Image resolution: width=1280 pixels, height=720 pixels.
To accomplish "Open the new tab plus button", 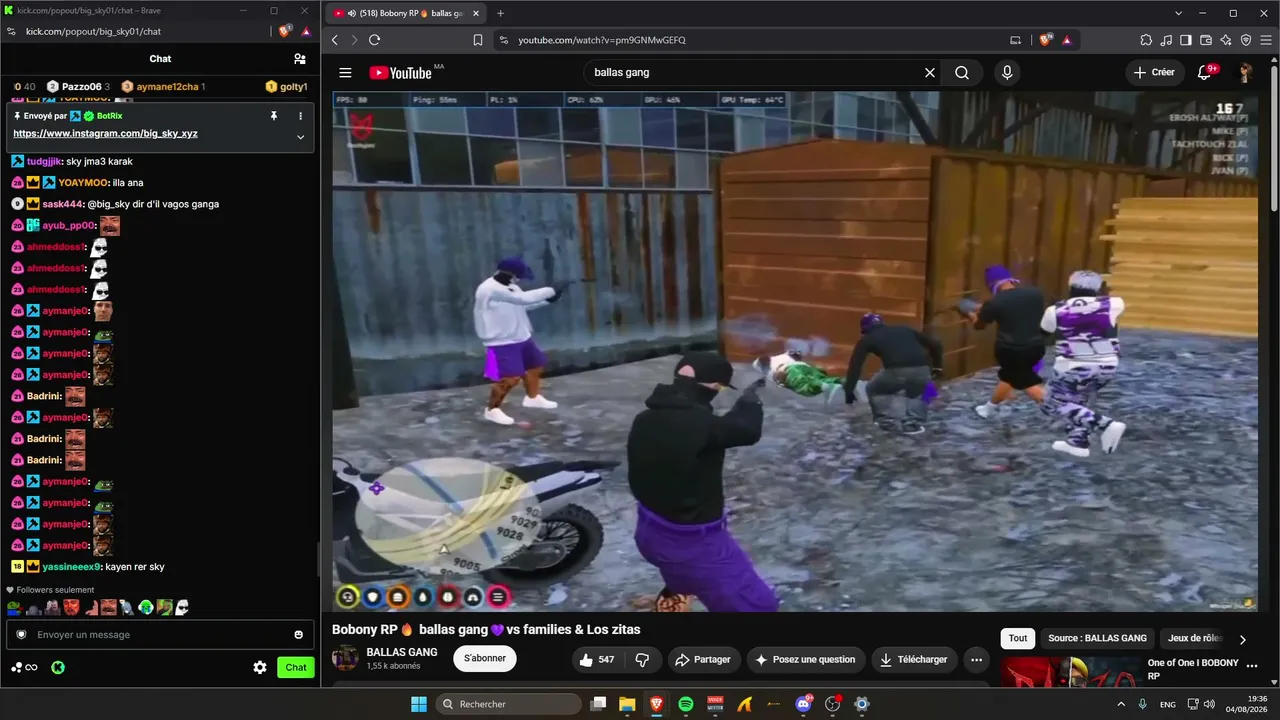I will (x=500, y=13).
